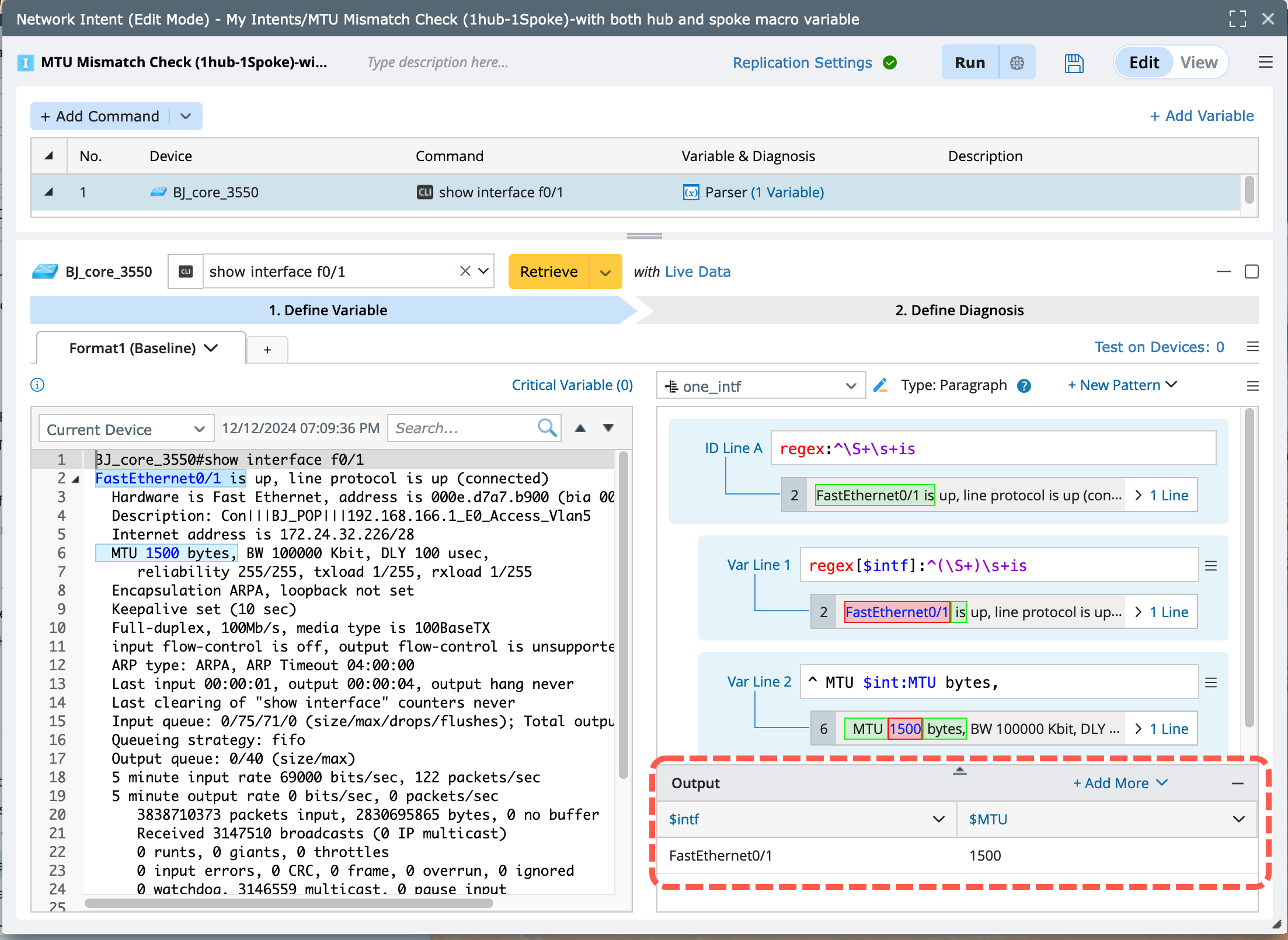Click the Paragraph type help icon

(x=1024, y=386)
